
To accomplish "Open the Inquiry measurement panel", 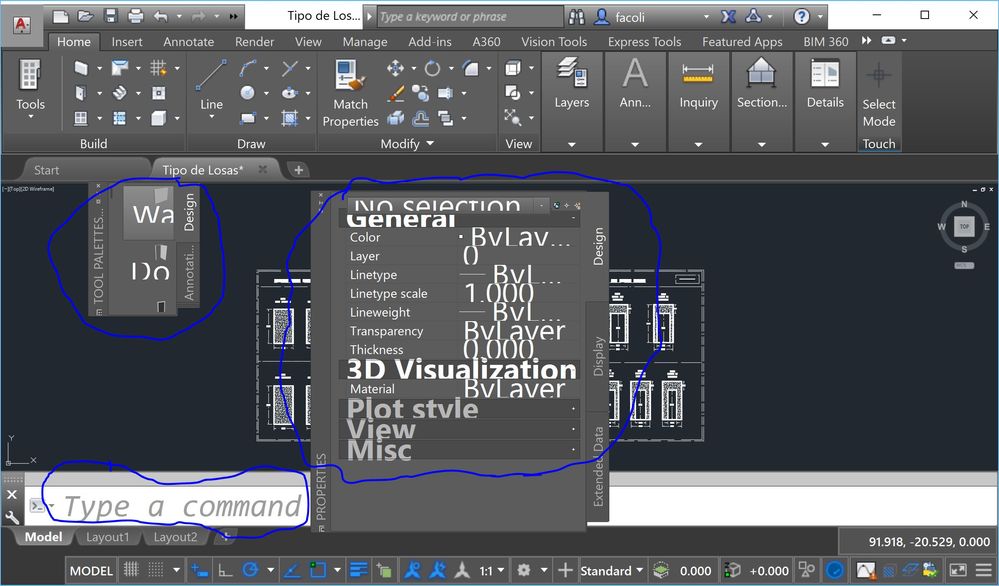I will click(698, 84).
